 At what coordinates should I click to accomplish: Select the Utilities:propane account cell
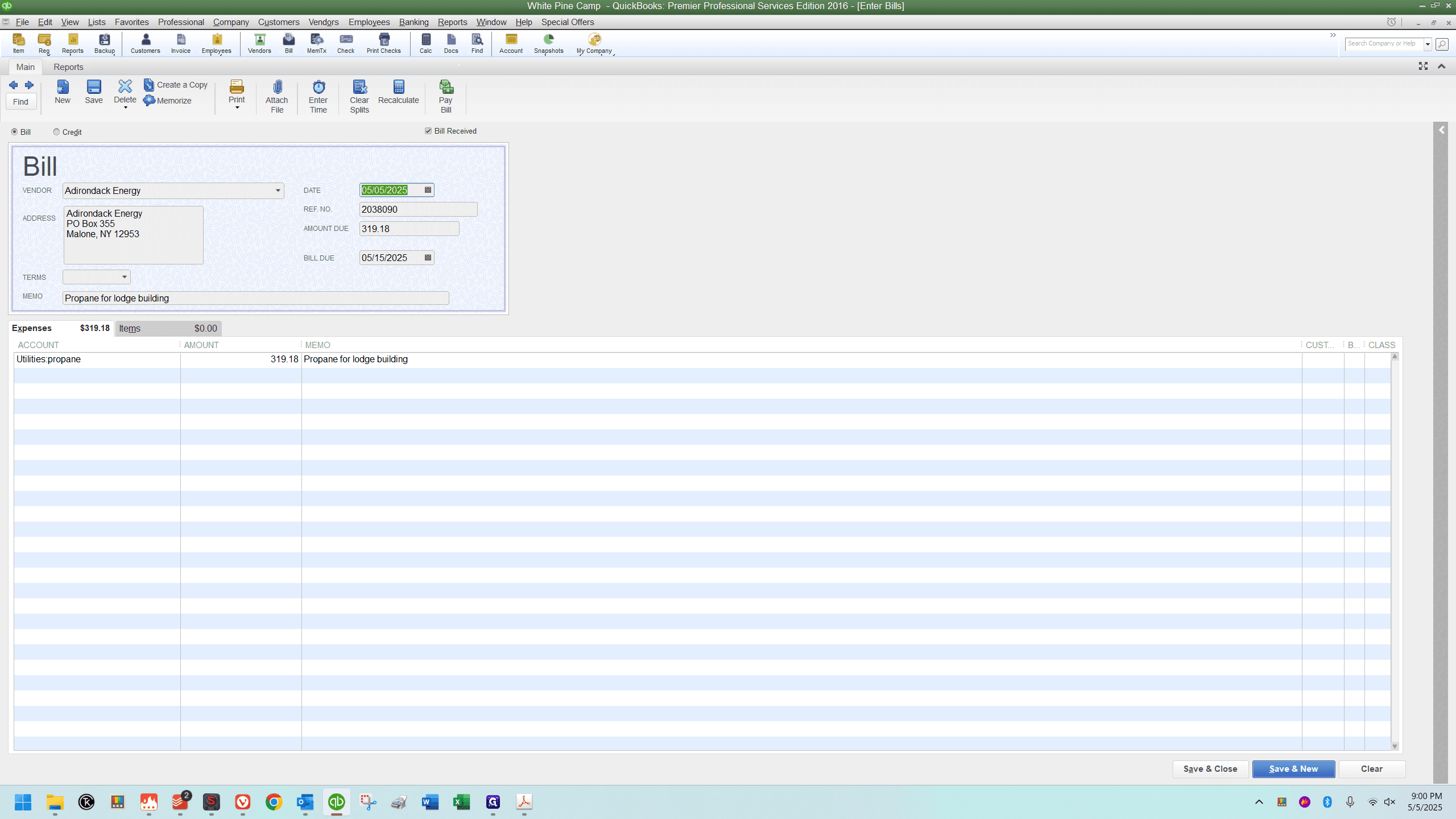pyautogui.click(x=97, y=359)
